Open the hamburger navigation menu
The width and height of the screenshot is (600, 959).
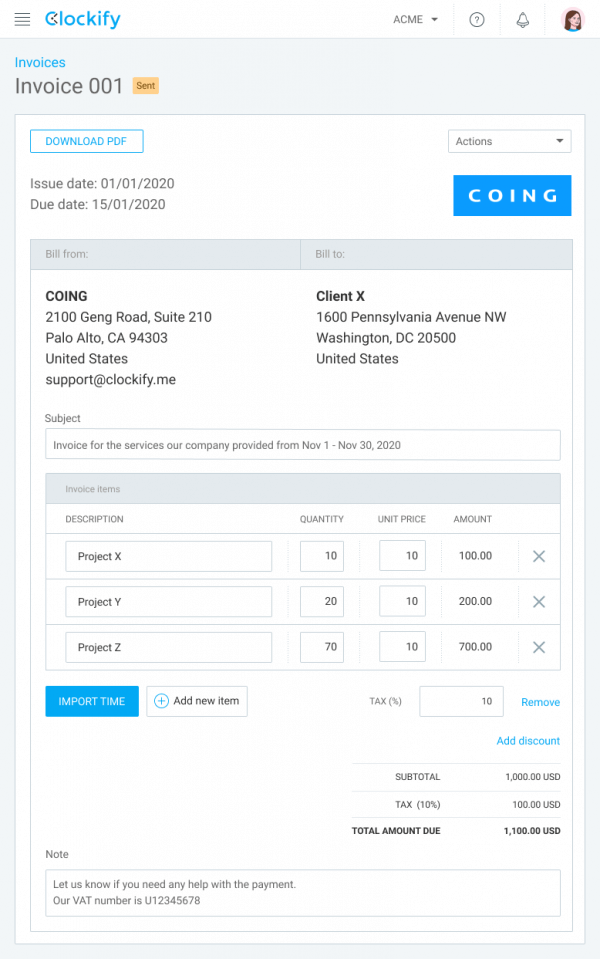[x=22, y=19]
